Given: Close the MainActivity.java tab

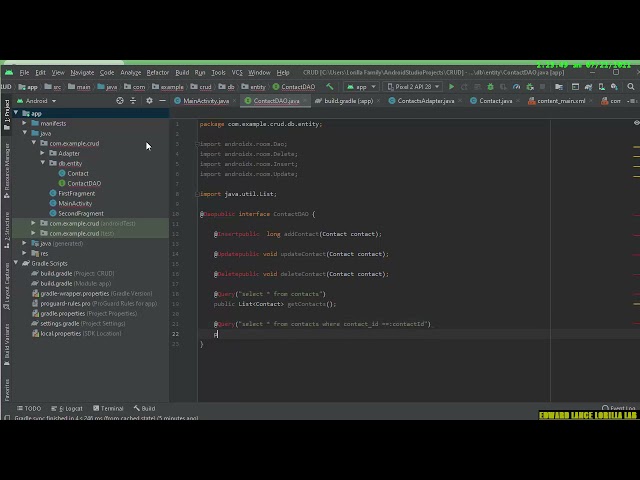Looking at the screenshot, I should [235, 101].
